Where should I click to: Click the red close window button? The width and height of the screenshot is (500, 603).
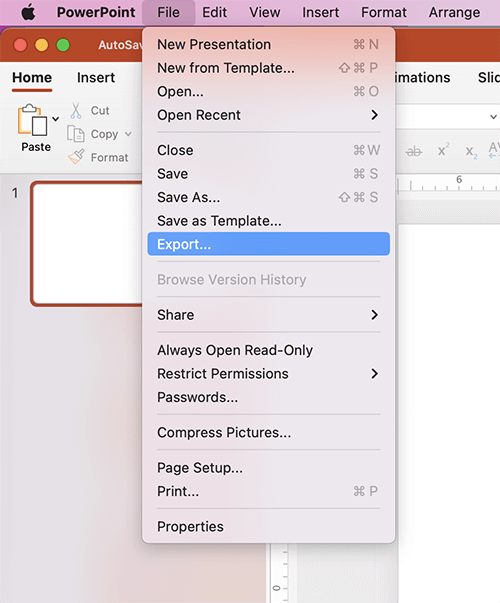pos(20,45)
